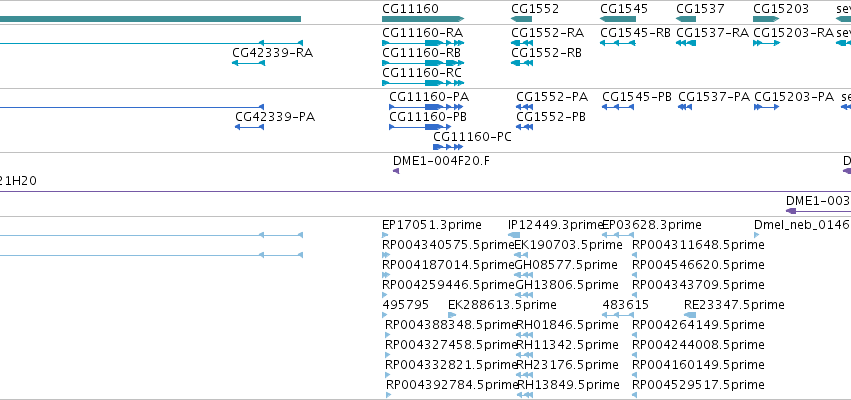
Task: Select the CG1545 gene label
Action: (x=624, y=9)
